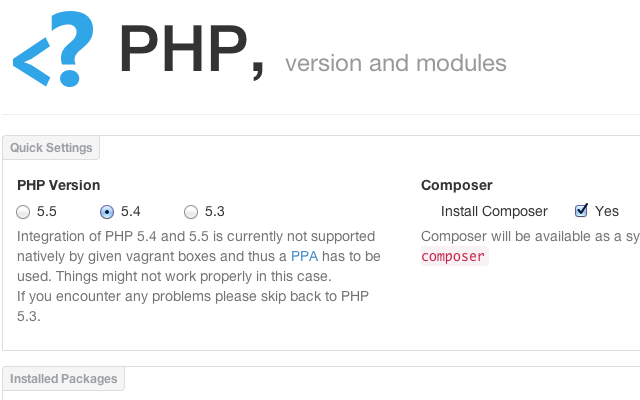Click the red composer code snippet

click(x=453, y=256)
